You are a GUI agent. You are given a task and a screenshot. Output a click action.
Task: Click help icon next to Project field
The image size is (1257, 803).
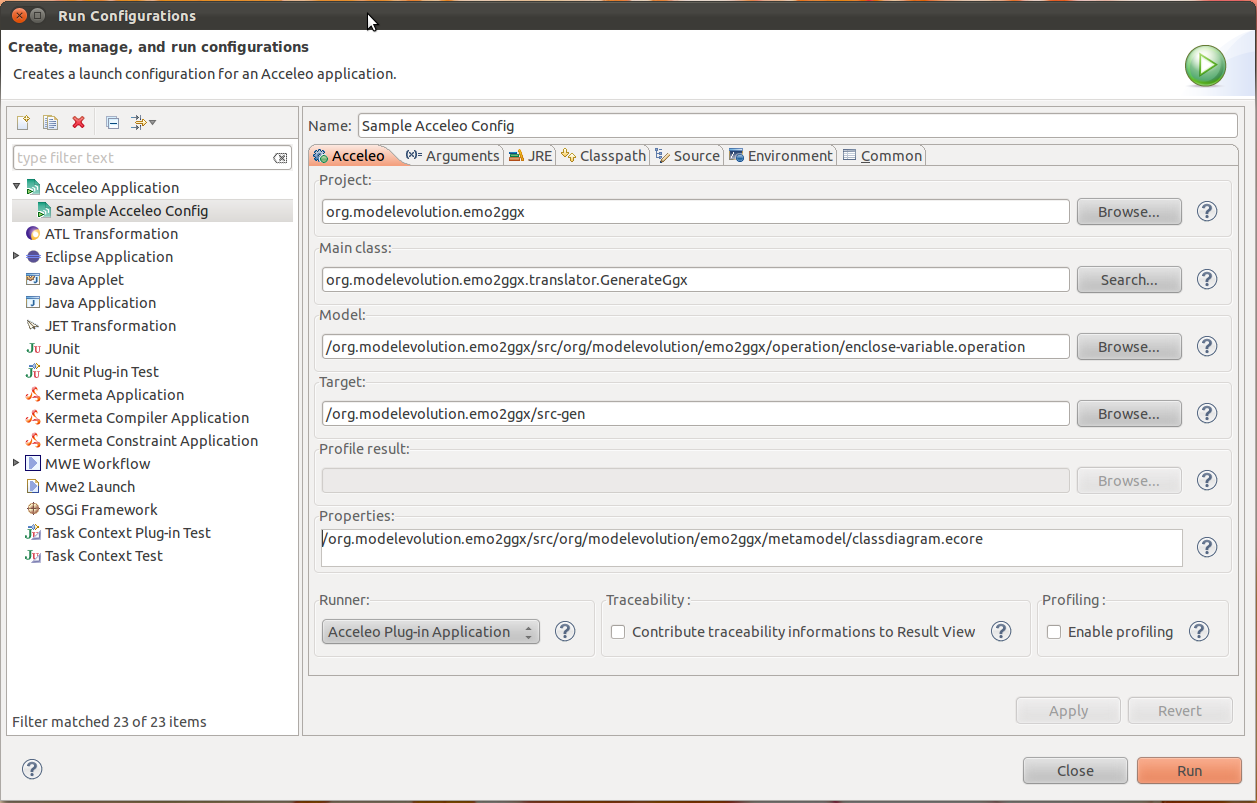[1207, 211]
